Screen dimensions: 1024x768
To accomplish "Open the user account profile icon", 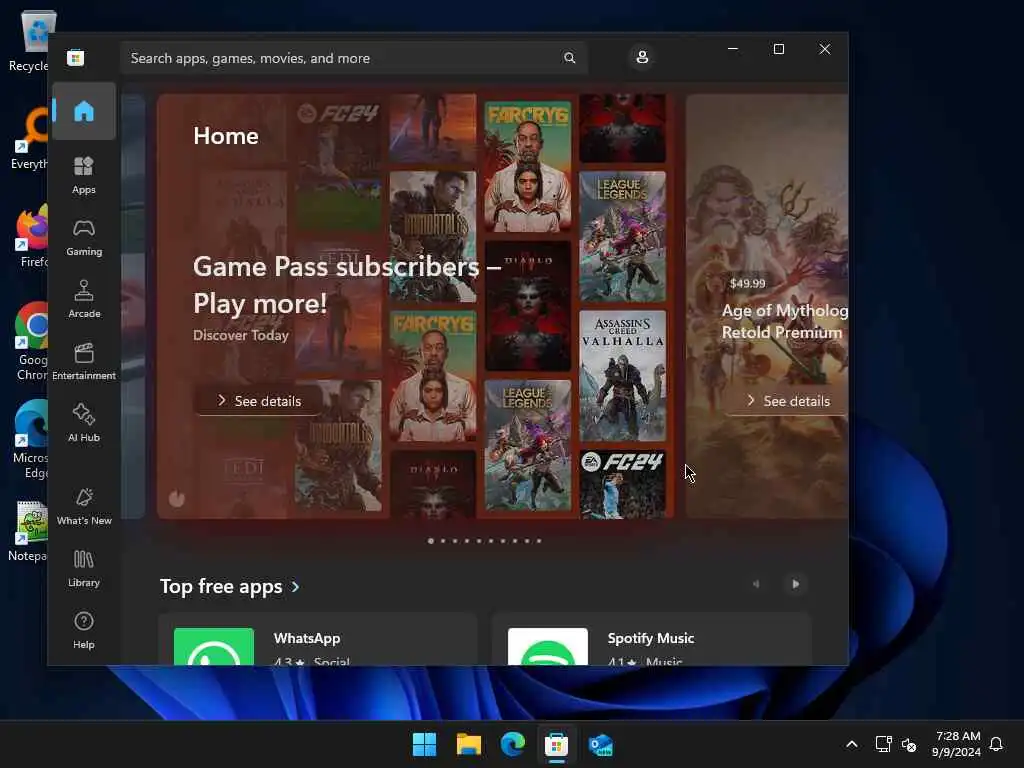I will pos(642,57).
